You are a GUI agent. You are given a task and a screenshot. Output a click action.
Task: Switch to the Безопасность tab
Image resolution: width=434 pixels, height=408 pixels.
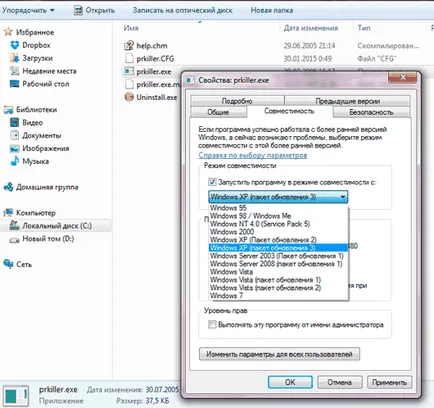tap(371, 112)
